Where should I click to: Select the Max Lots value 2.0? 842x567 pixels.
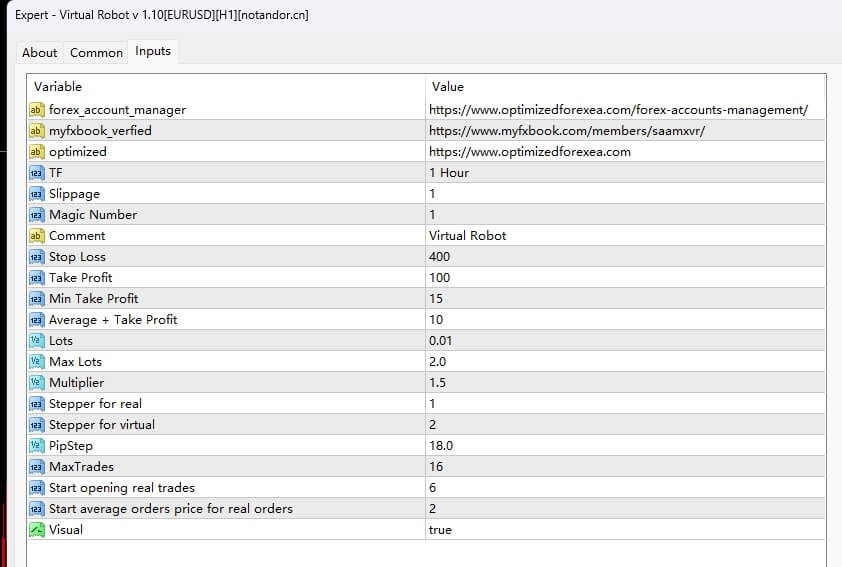tap(438, 362)
